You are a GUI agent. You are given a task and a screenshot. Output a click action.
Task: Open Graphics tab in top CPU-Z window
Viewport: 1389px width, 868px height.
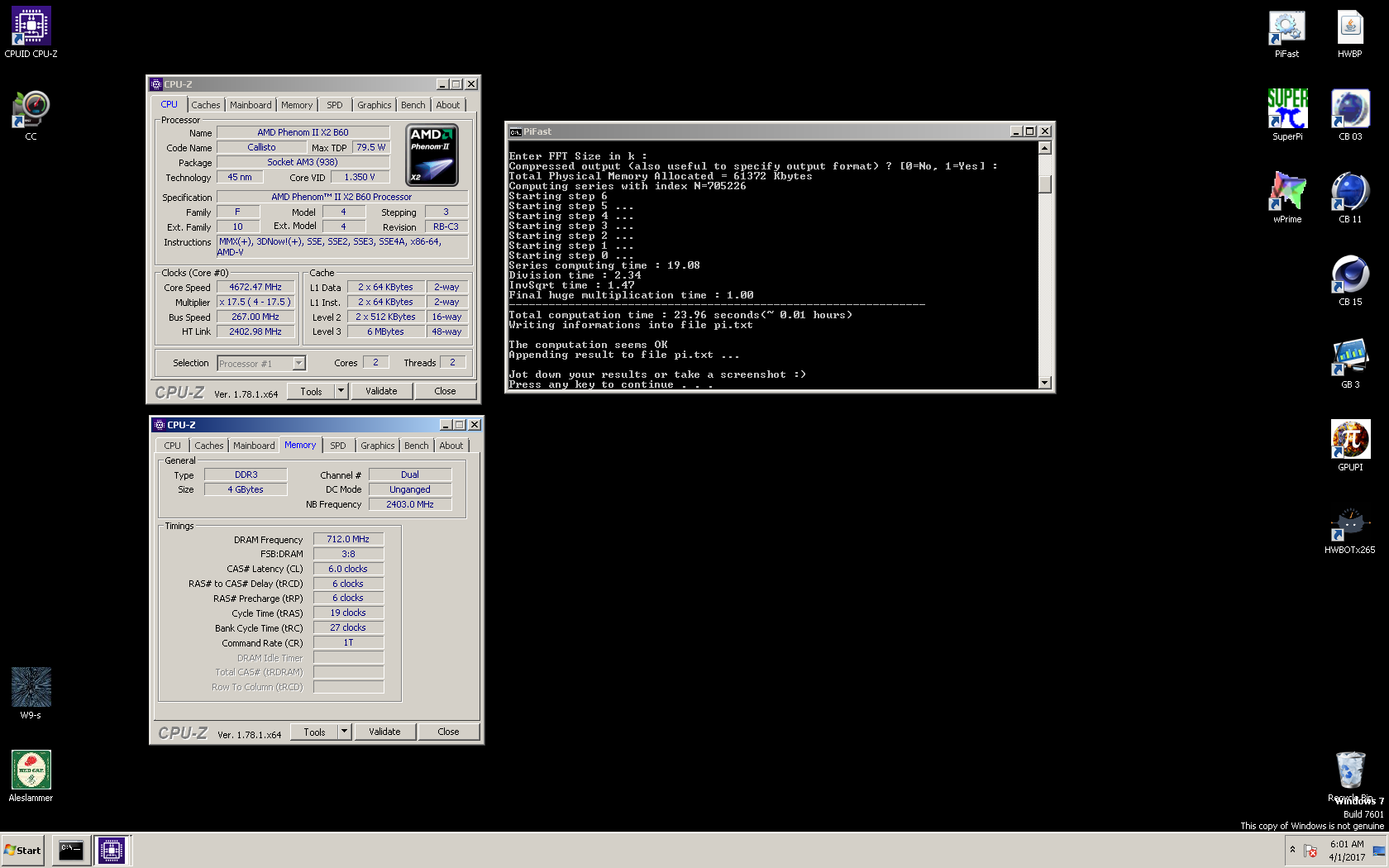(x=375, y=105)
